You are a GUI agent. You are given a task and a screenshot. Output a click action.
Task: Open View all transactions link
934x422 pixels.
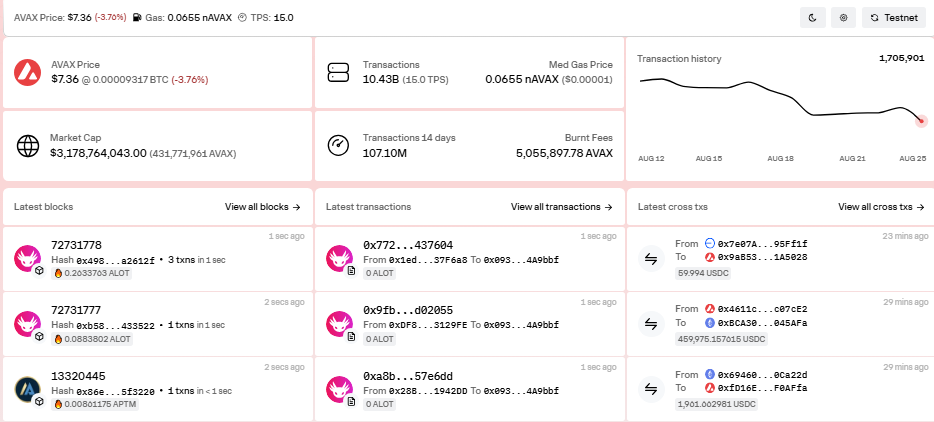(x=562, y=207)
